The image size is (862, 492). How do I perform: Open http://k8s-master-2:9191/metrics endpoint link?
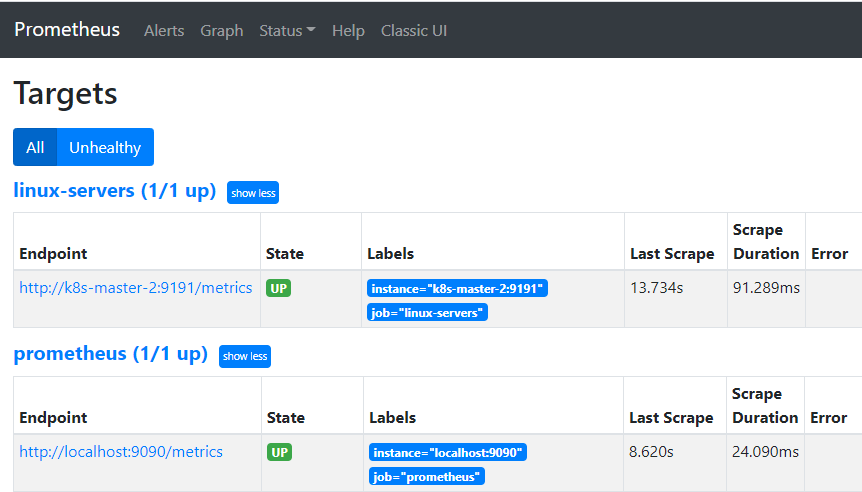136,288
